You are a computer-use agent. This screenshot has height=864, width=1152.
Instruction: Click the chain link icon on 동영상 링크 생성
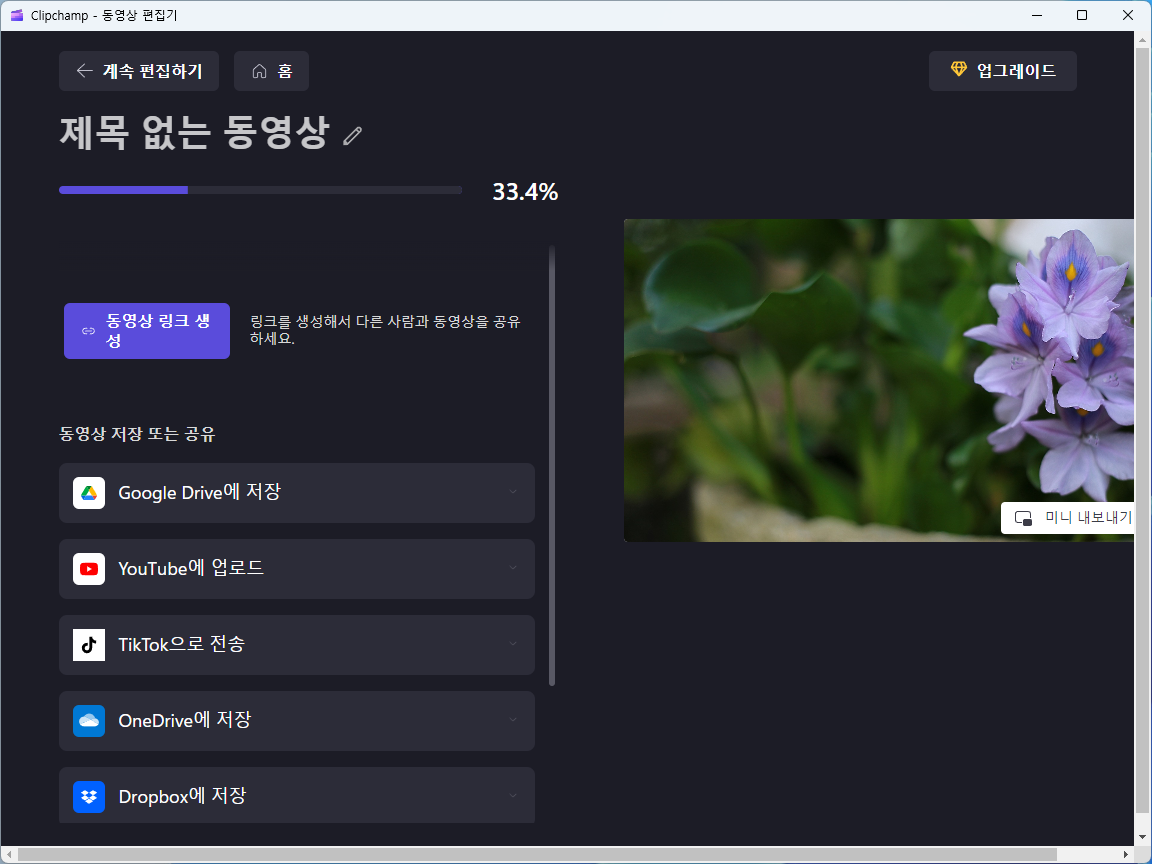pos(88,331)
